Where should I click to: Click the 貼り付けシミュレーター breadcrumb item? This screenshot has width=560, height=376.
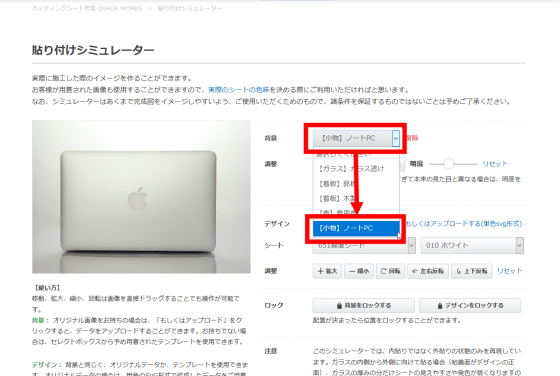pyautogui.click(x=190, y=8)
